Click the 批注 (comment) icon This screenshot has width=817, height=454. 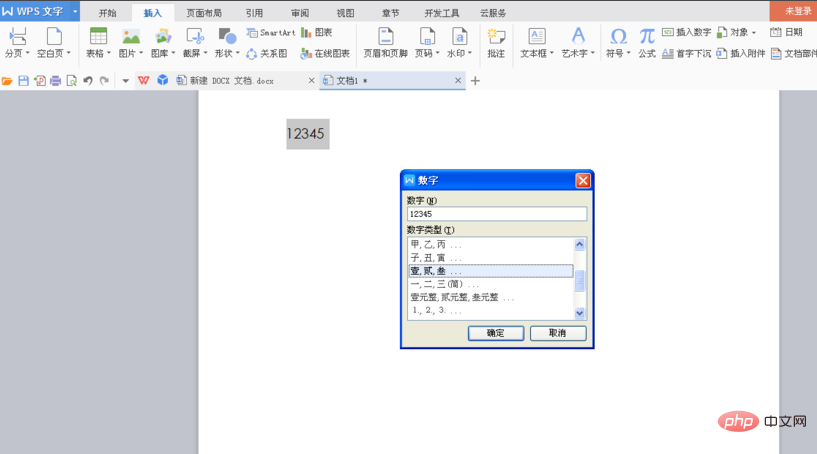(496, 37)
